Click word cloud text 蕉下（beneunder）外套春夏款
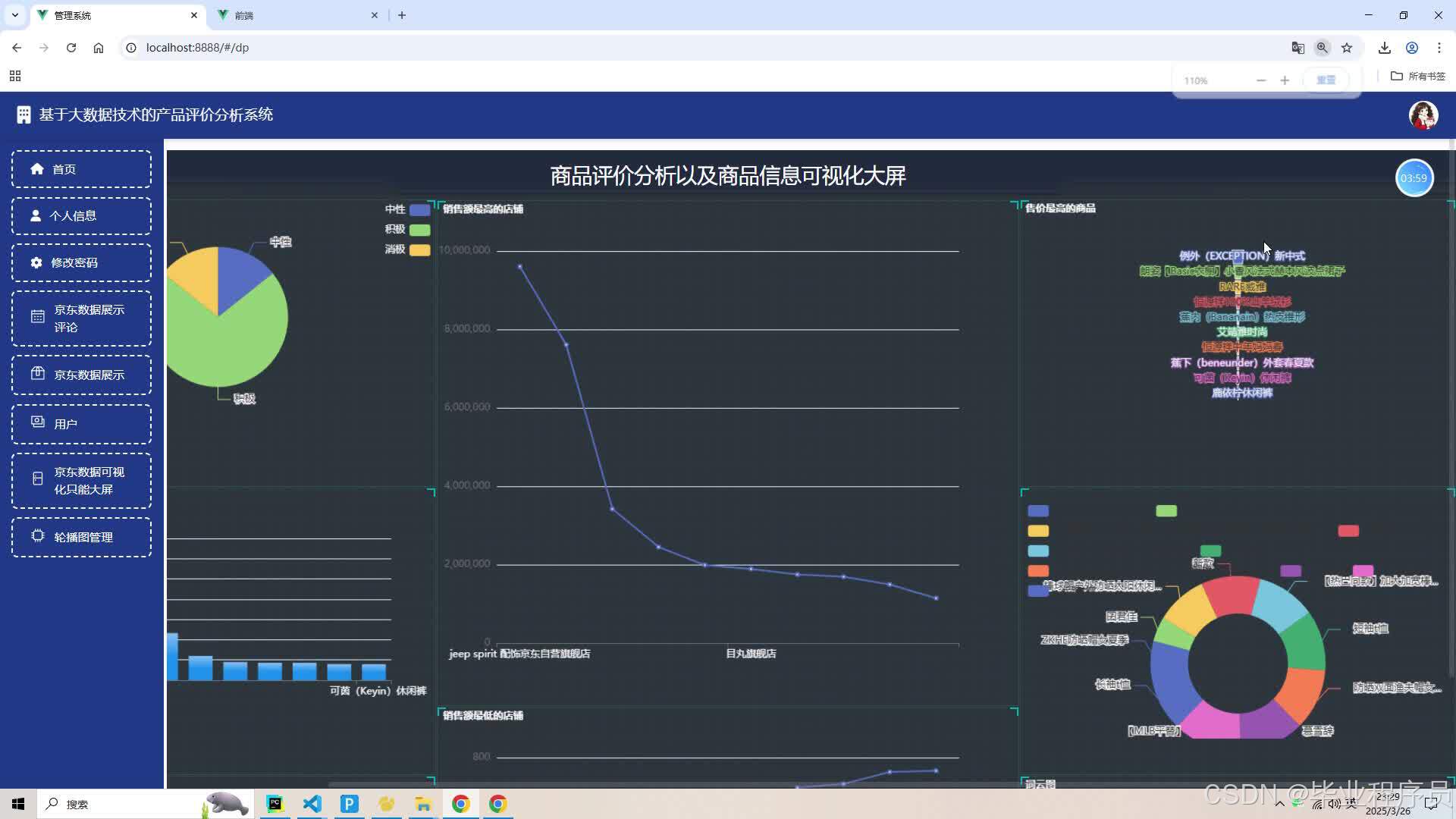The image size is (1456, 819). coord(1242,363)
